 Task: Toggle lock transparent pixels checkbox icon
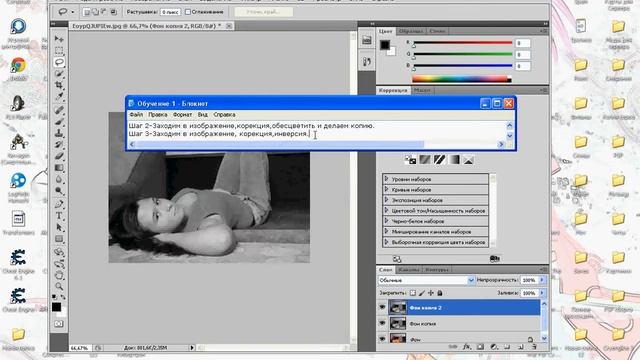[x=413, y=293]
